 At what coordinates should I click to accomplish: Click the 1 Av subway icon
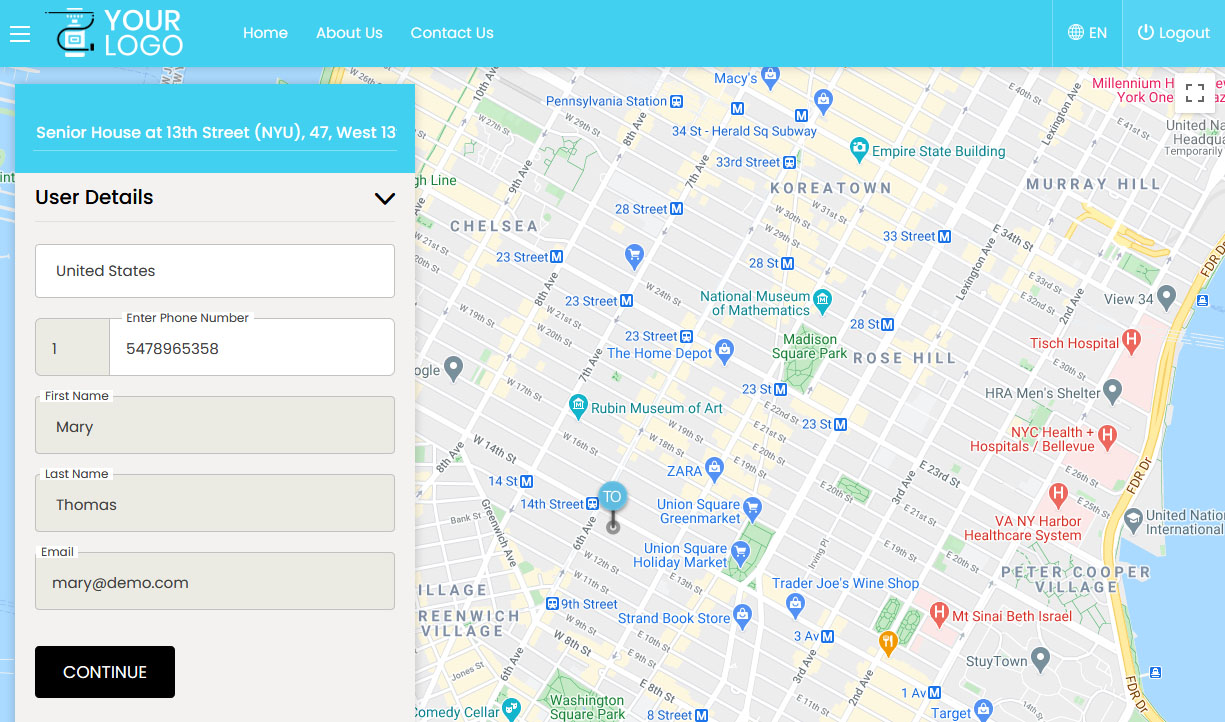(934, 692)
